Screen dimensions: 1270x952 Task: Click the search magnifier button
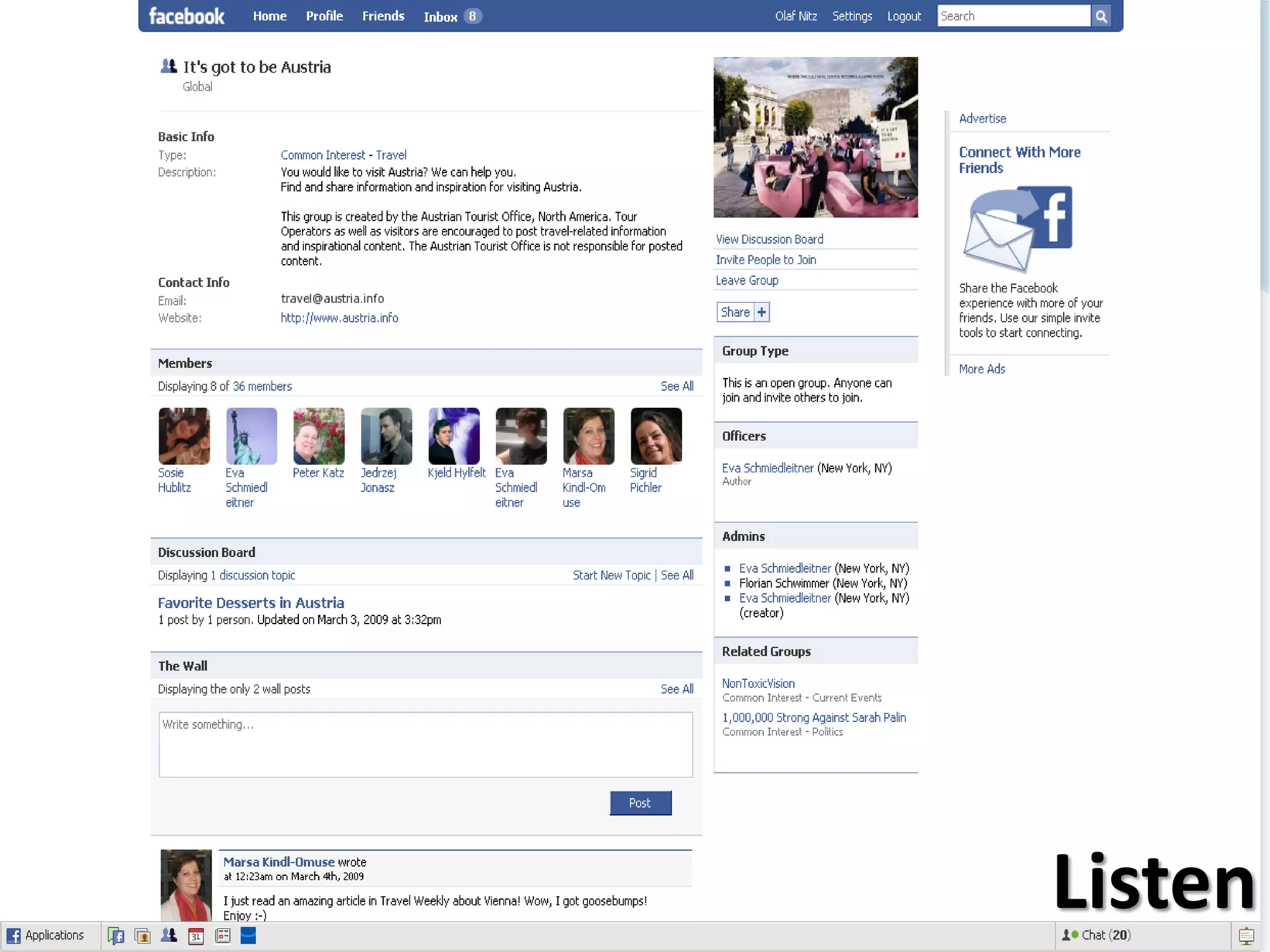(x=1101, y=17)
